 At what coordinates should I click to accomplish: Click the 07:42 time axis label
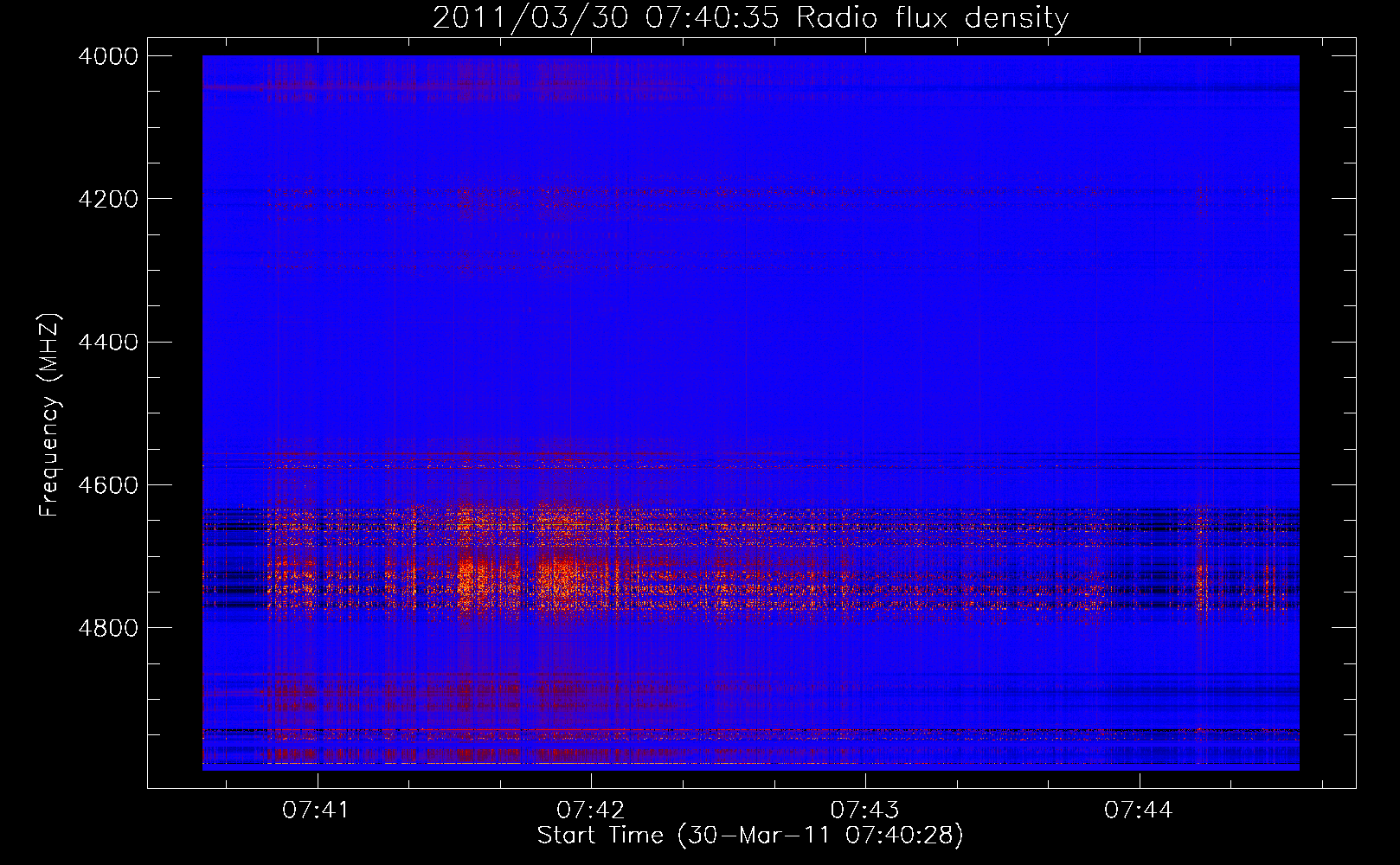click(590, 810)
